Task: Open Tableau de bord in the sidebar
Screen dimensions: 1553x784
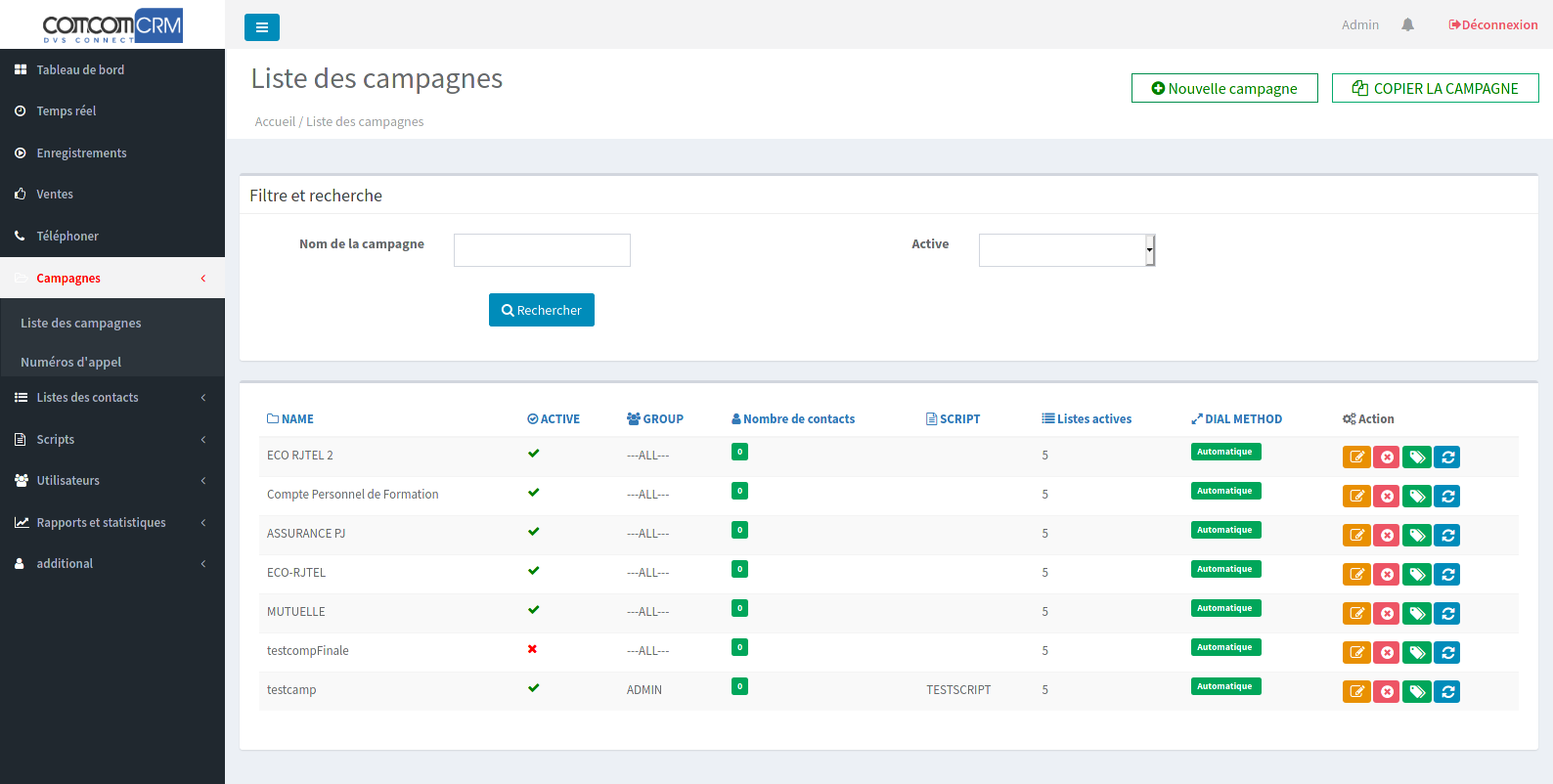Action: pos(80,70)
